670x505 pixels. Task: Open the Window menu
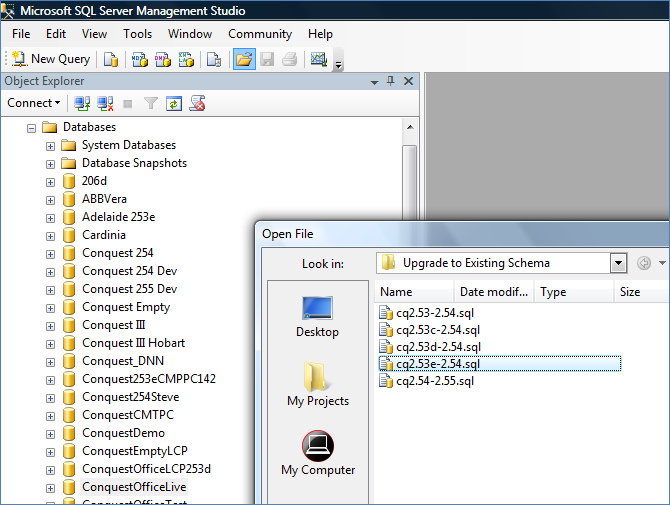tap(190, 34)
